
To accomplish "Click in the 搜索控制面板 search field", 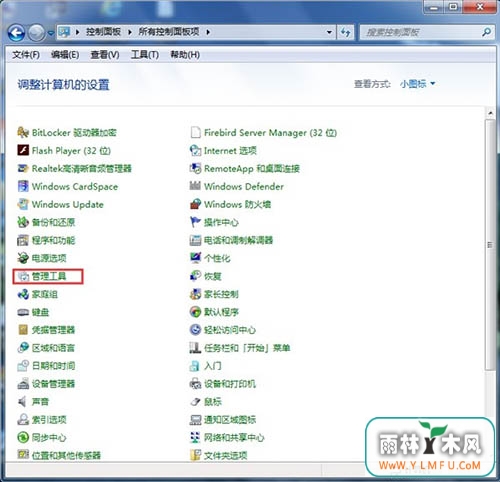I will click(421, 32).
